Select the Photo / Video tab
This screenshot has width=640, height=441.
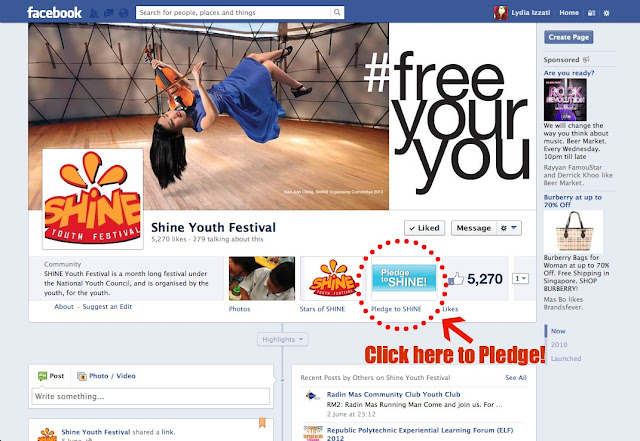click(106, 376)
